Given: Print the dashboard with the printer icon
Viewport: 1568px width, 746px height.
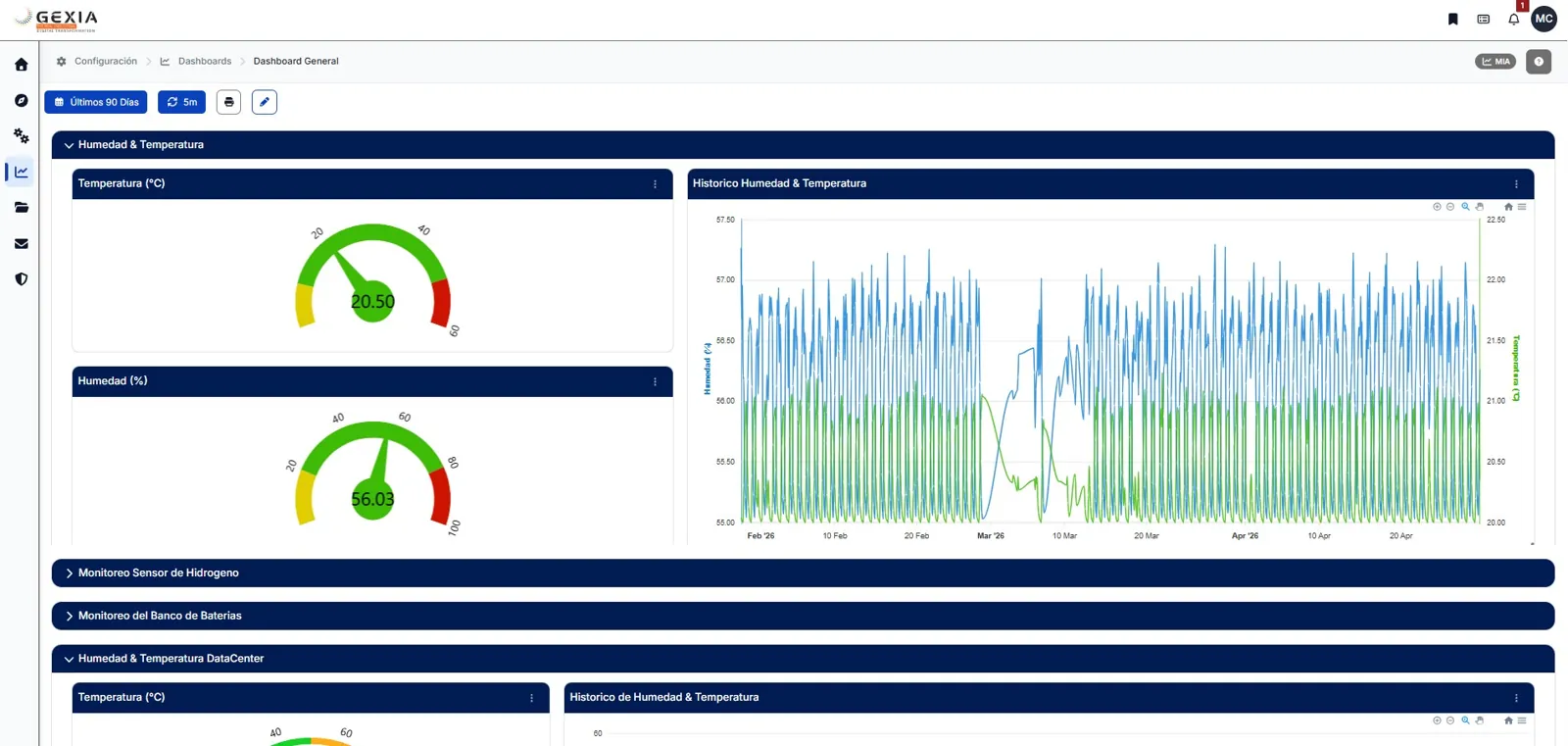Looking at the screenshot, I should (228, 102).
